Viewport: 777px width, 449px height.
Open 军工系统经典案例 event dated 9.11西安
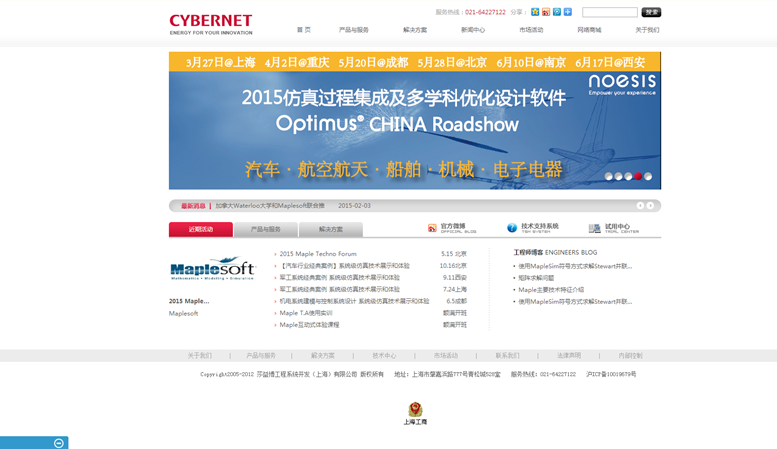click(339, 278)
